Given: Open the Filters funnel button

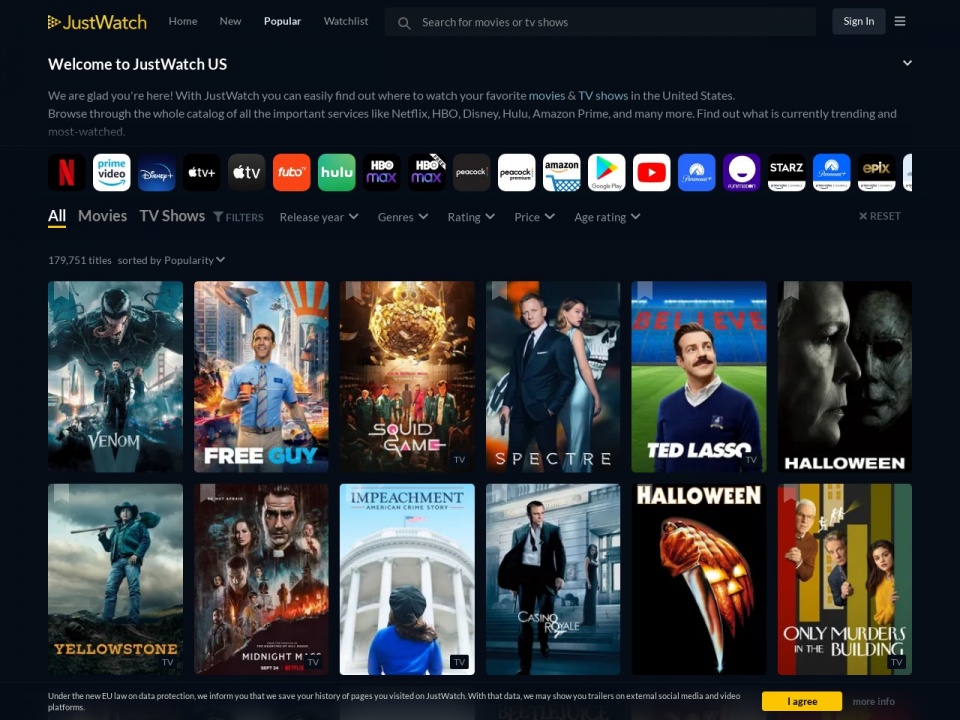Looking at the screenshot, I should [x=238, y=217].
